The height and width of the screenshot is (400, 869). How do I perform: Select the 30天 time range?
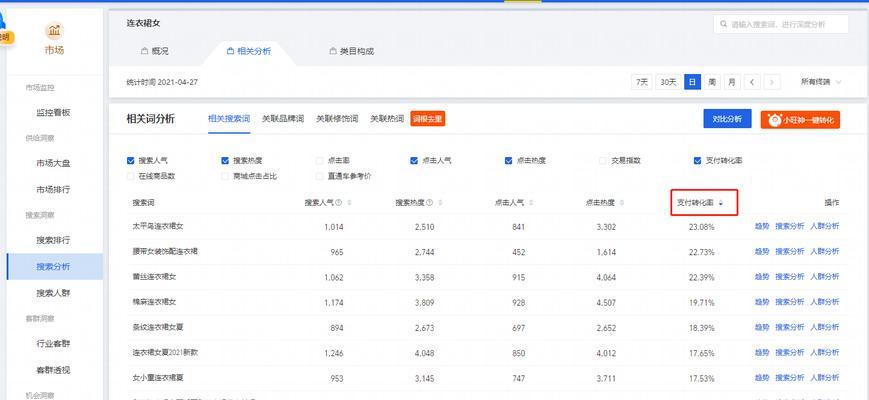click(668, 82)
